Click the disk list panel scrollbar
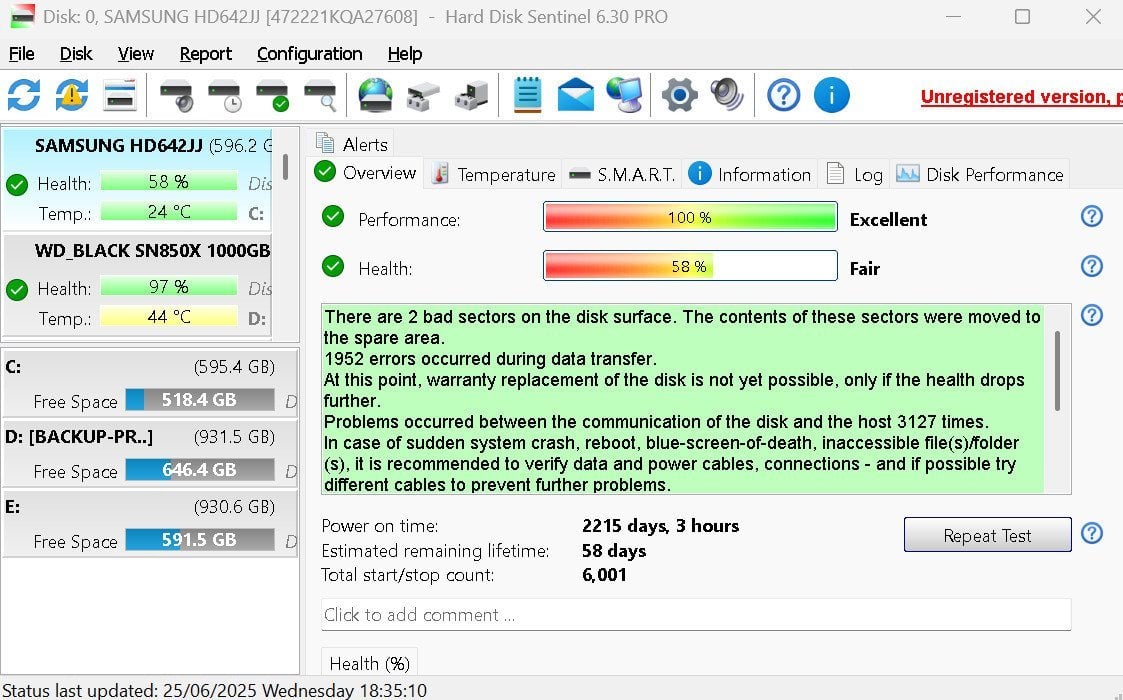 pos(285,167)
